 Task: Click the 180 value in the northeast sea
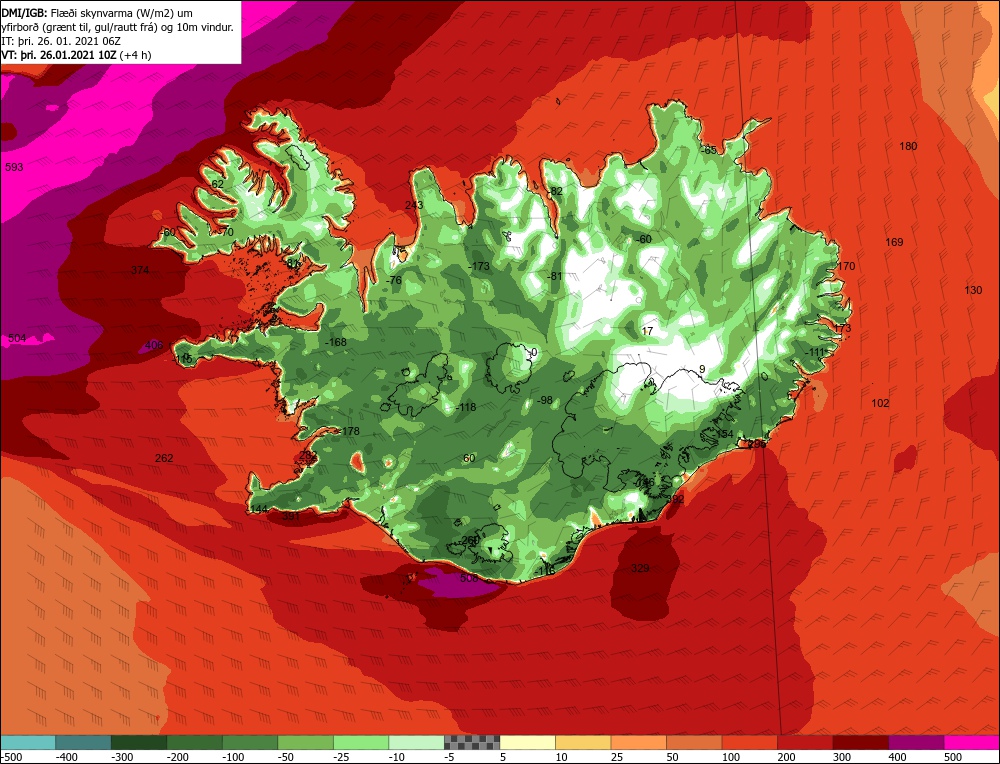coord(908,146)
